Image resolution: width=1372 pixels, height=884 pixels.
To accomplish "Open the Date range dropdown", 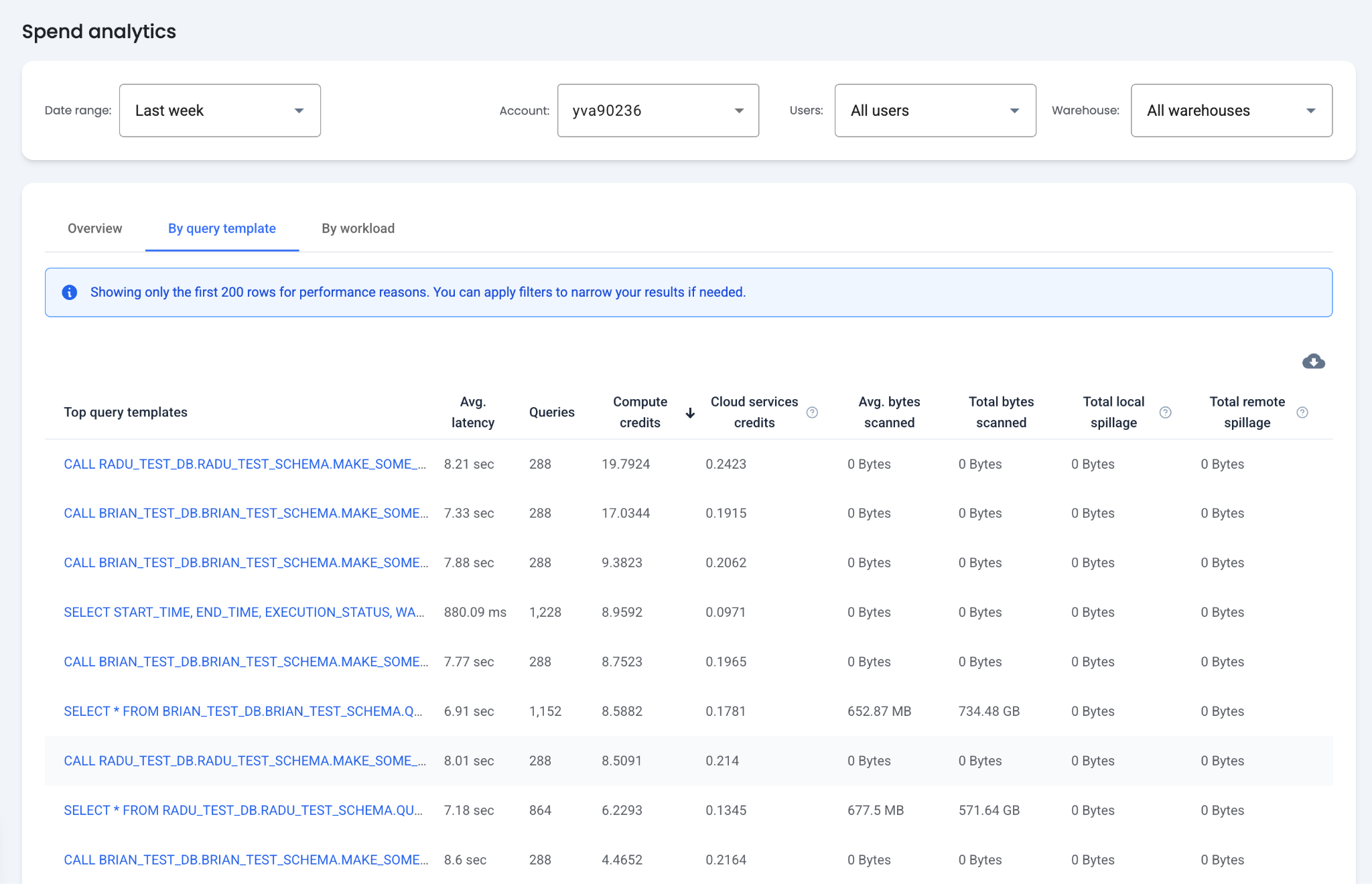I will tap(220, 110).
